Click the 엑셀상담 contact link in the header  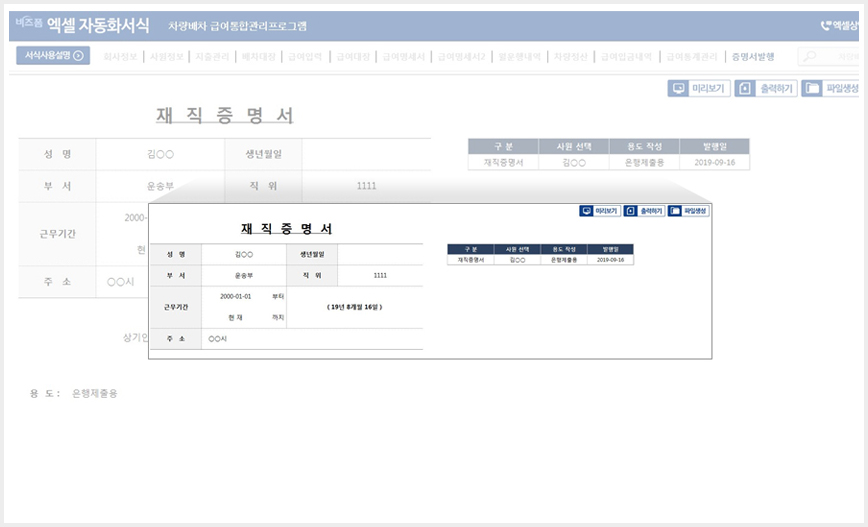pos(840,25)
